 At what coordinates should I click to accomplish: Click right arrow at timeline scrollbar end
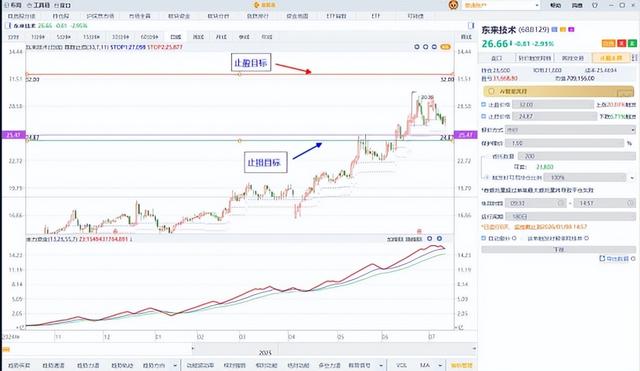pos(474,349)
